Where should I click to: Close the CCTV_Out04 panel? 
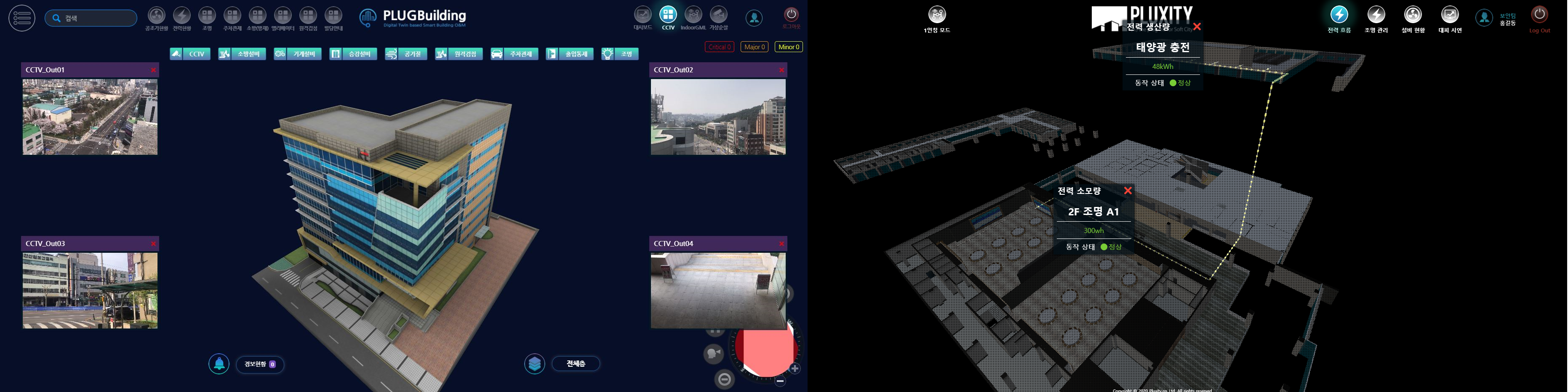[781, 244]
